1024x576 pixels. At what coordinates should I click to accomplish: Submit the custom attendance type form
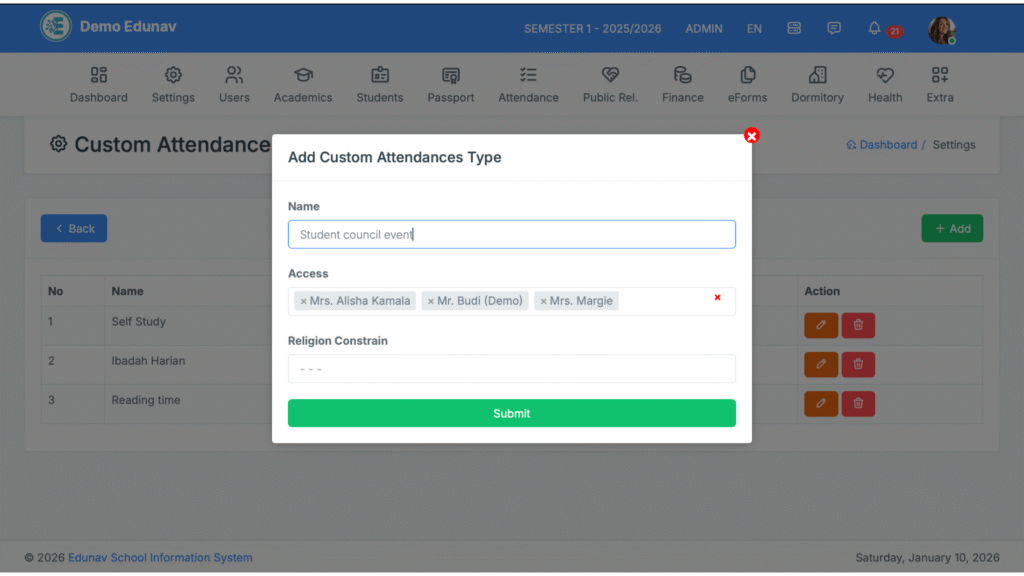(x=511, y=413)
